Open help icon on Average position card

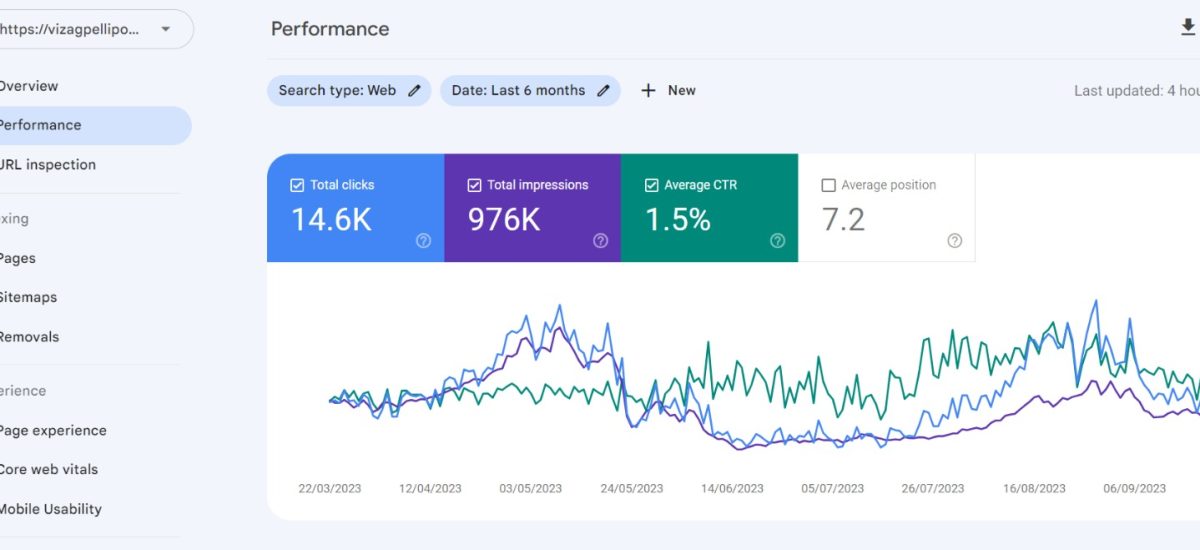point(954,241)
